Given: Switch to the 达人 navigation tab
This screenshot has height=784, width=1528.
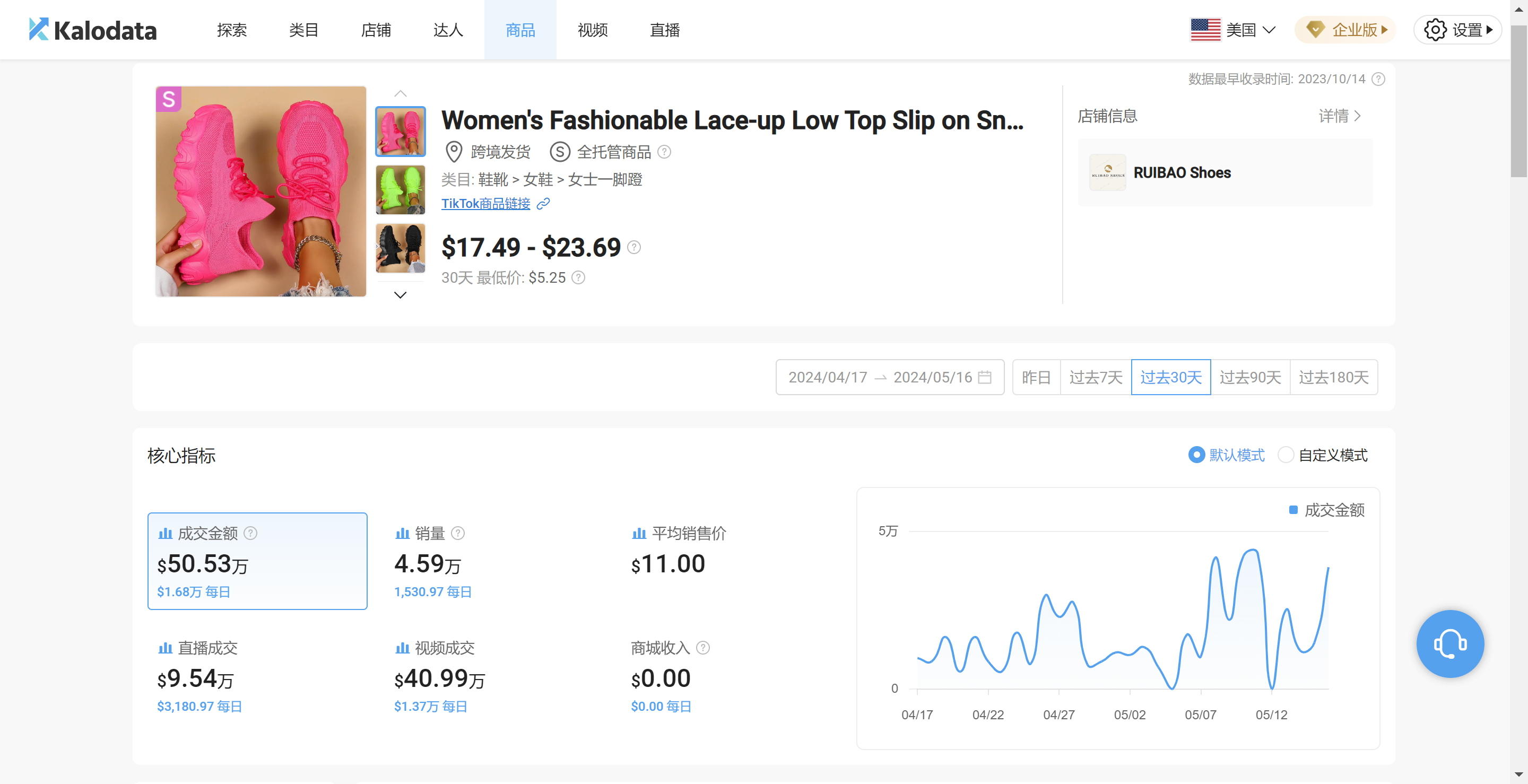Looking at the screenshot, I should [x=448, y=30].
